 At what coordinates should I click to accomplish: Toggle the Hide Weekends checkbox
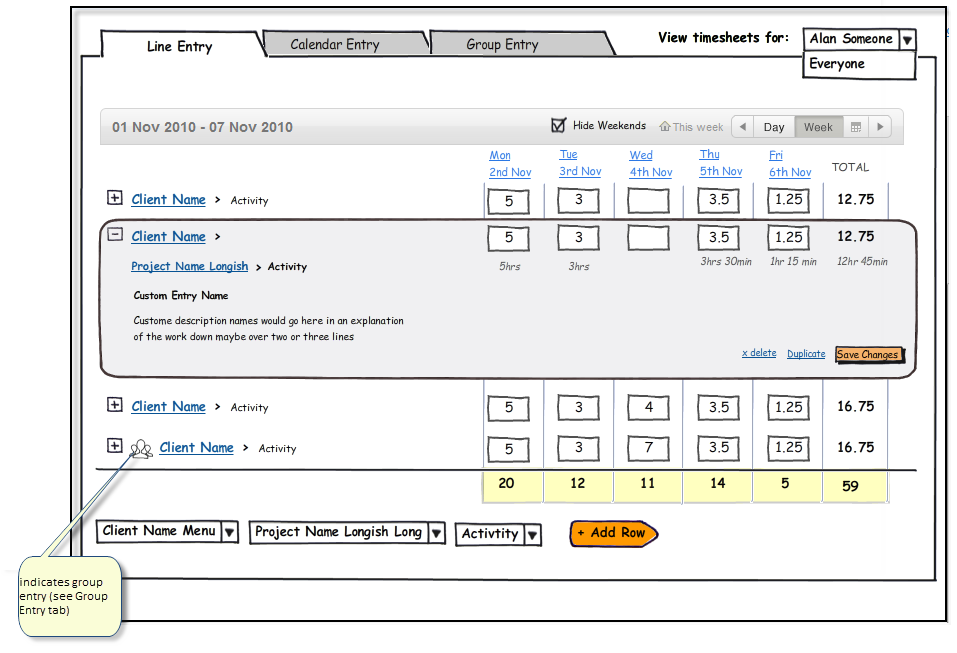coord(559,126)
